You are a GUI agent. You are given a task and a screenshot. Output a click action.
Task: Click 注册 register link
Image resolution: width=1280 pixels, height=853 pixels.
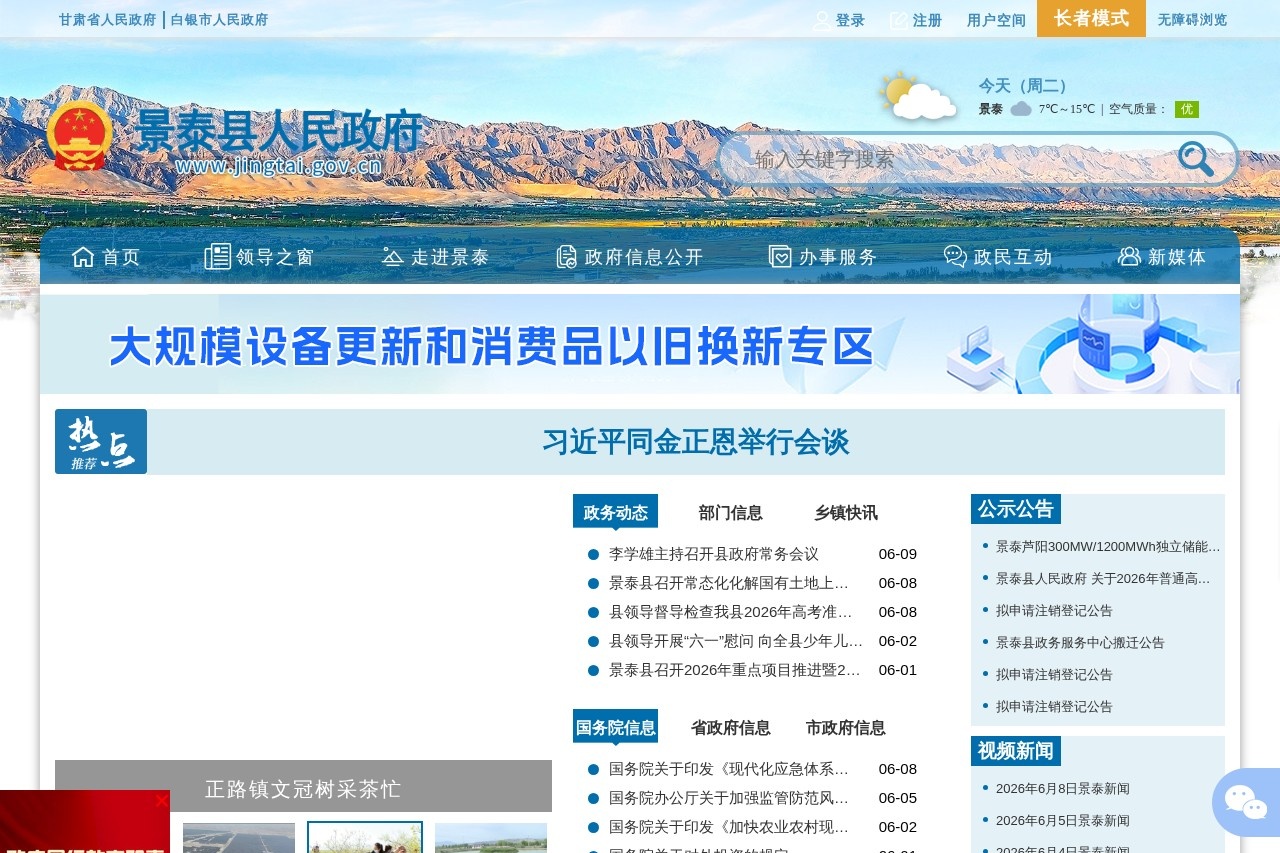tap(927, 20)
